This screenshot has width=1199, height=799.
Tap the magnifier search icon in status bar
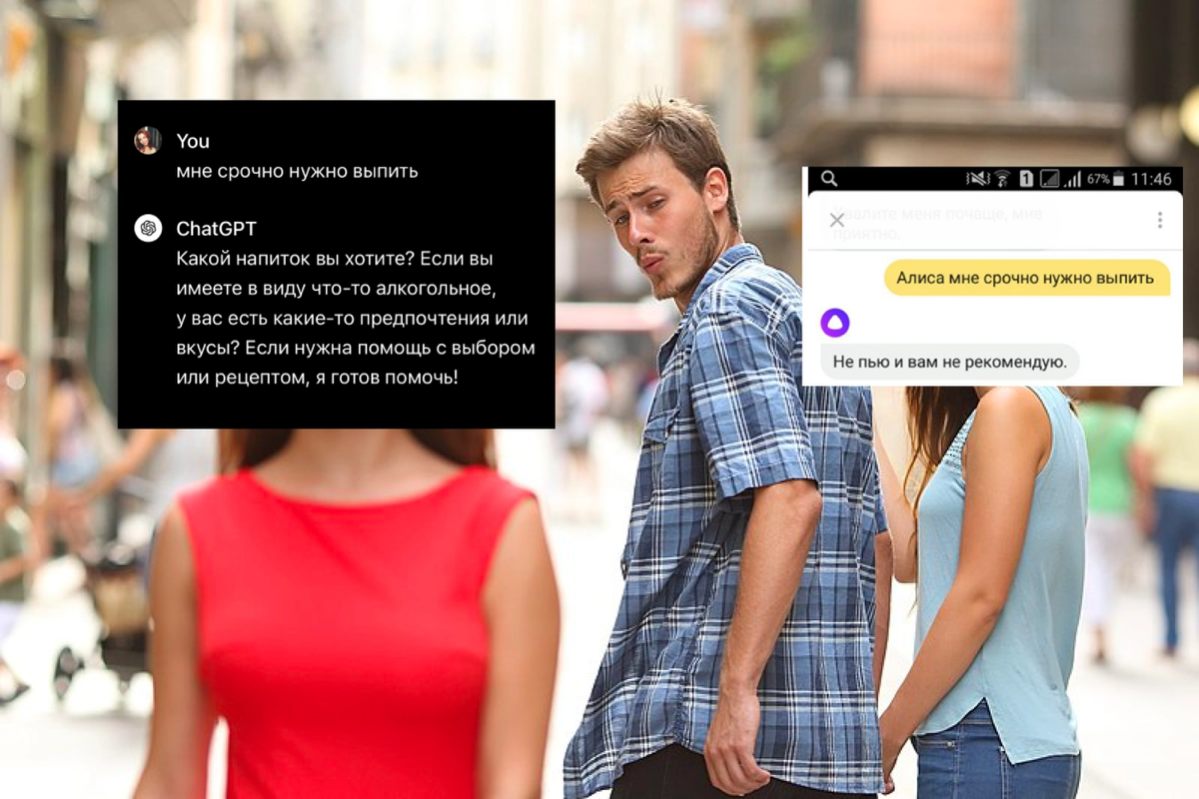830,179
